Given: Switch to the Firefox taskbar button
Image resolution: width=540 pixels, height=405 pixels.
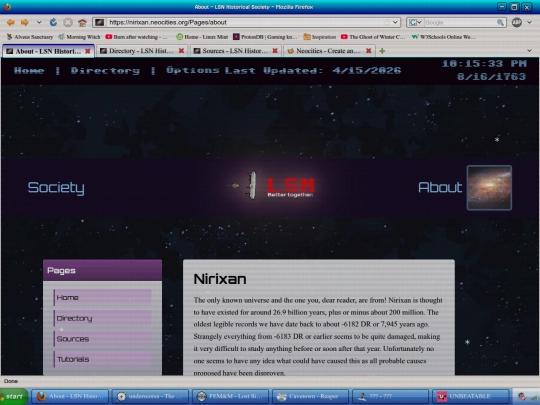Looking at the screenshot, I should point(70,396).
